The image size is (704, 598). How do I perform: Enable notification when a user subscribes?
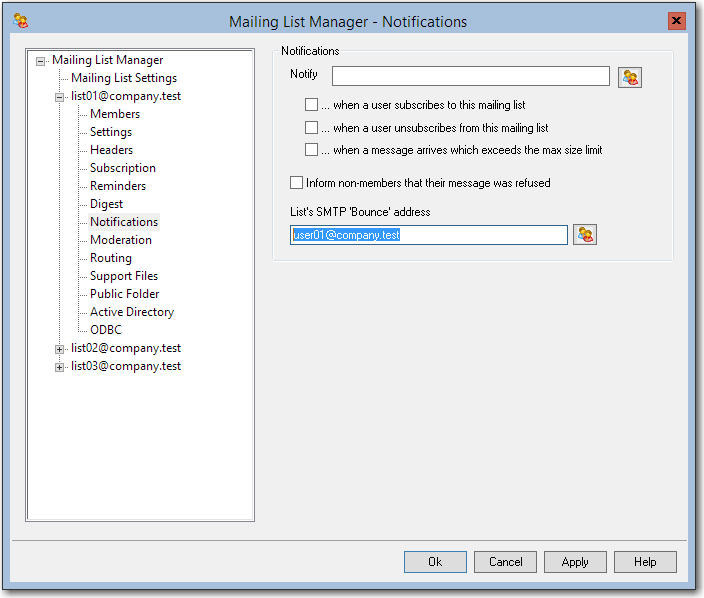tap(311, 105)
